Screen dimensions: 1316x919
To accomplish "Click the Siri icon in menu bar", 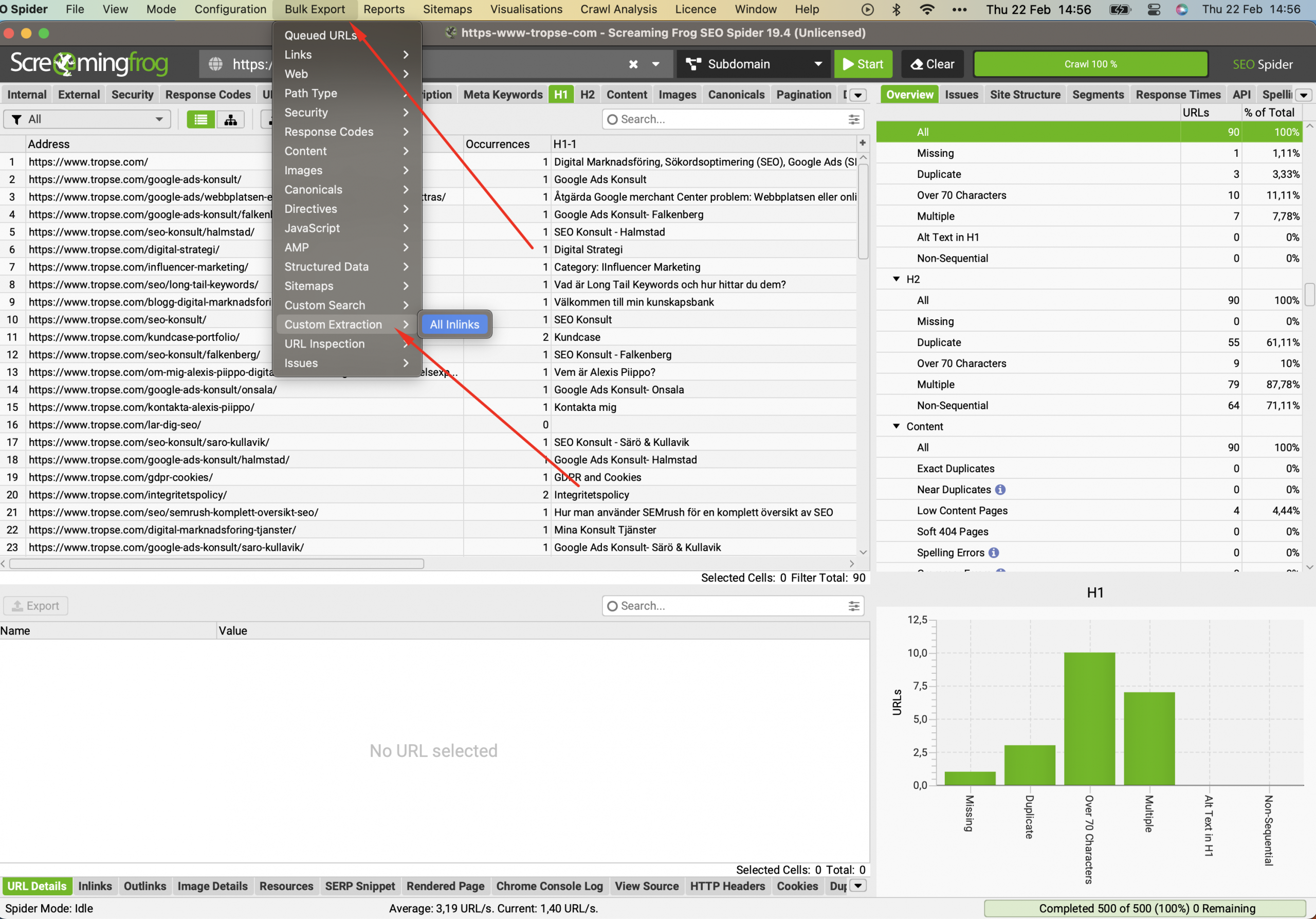I will [1182, 9].
